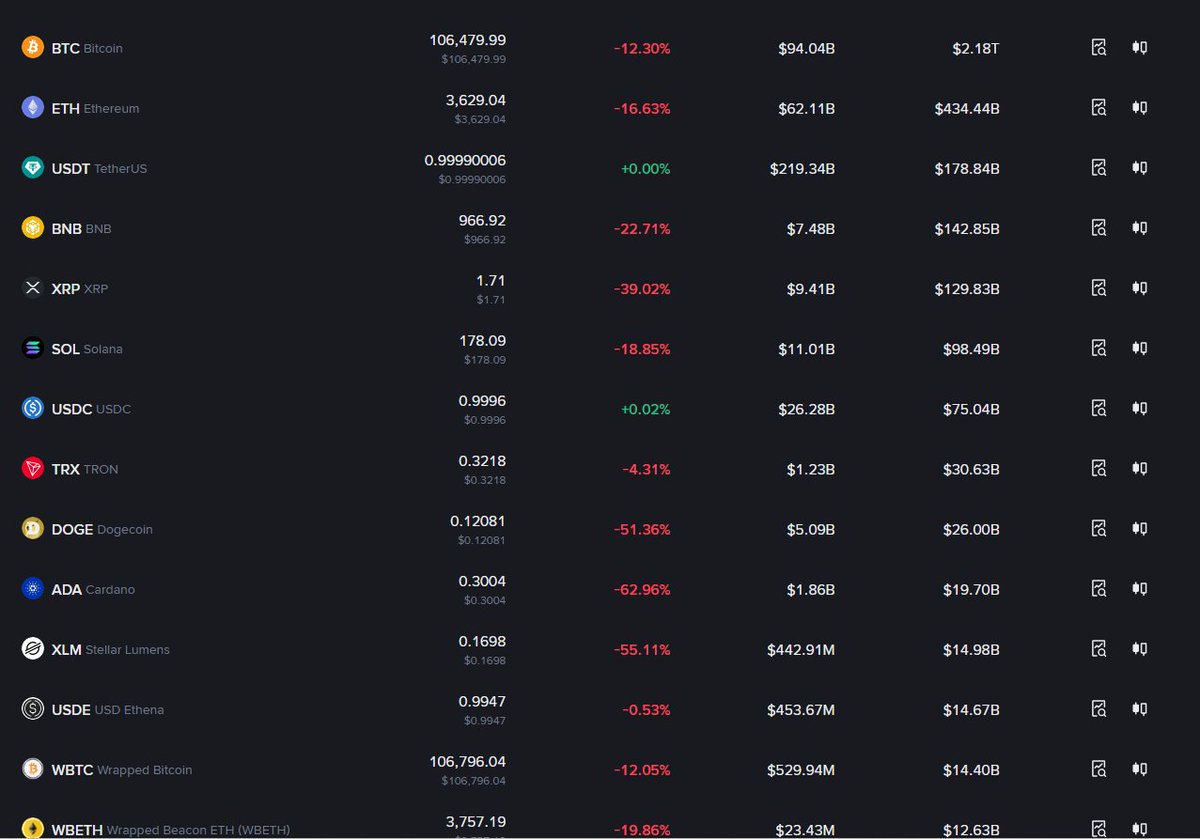
Task: Click the candlestick trade icon for USDC
Action: (x=1139, y=408)
